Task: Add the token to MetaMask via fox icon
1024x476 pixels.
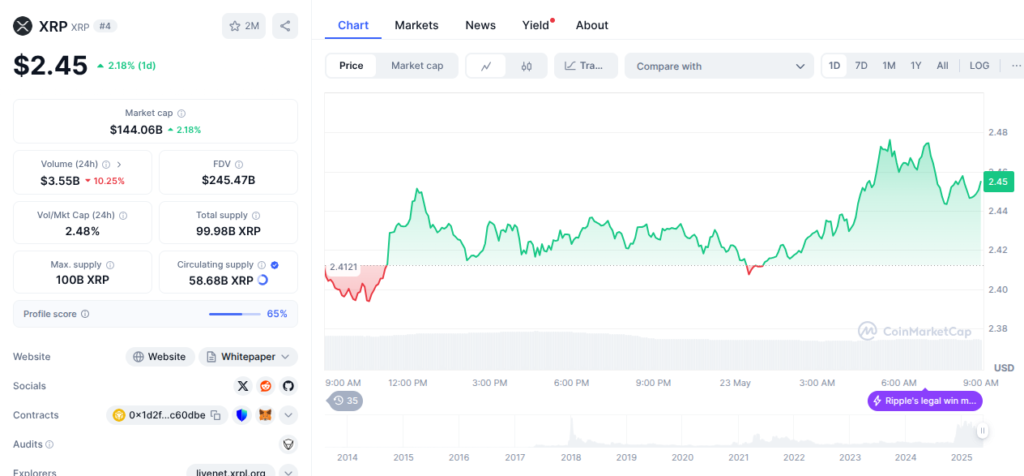Action: 265,415
